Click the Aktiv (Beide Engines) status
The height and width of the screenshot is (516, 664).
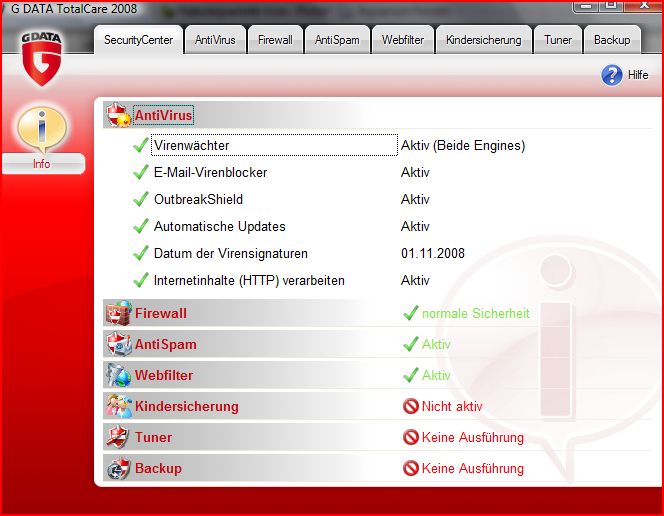(463, 145)
